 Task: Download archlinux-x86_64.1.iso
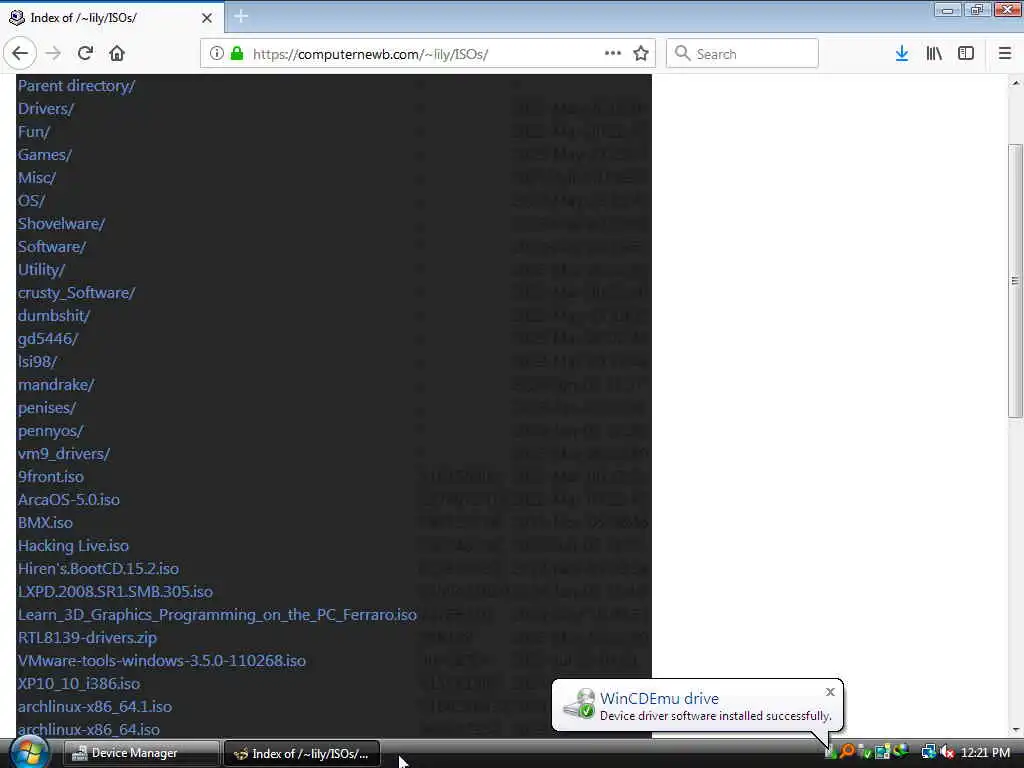coord(95,707)
